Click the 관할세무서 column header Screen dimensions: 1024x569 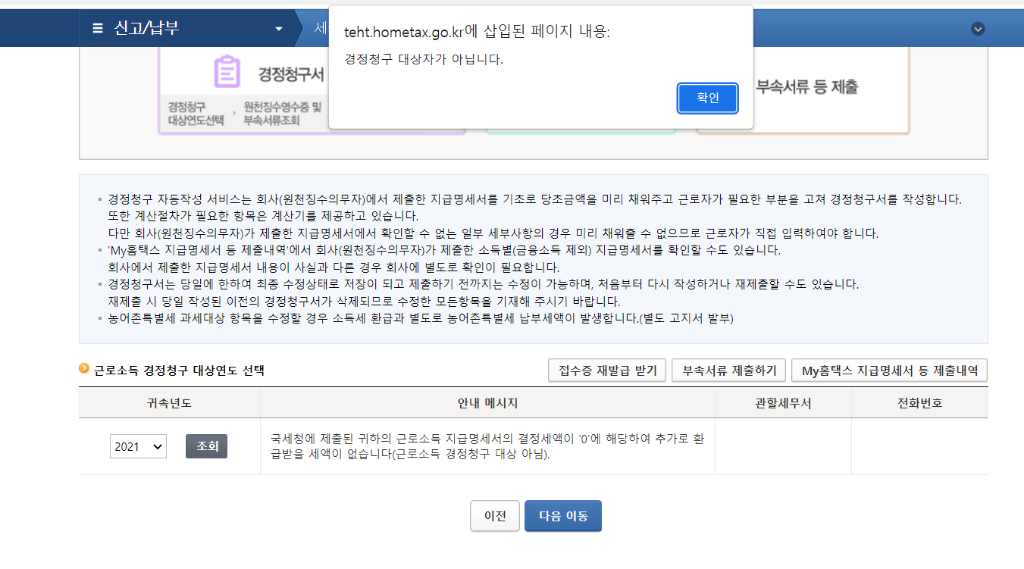[x=783, y=403]
